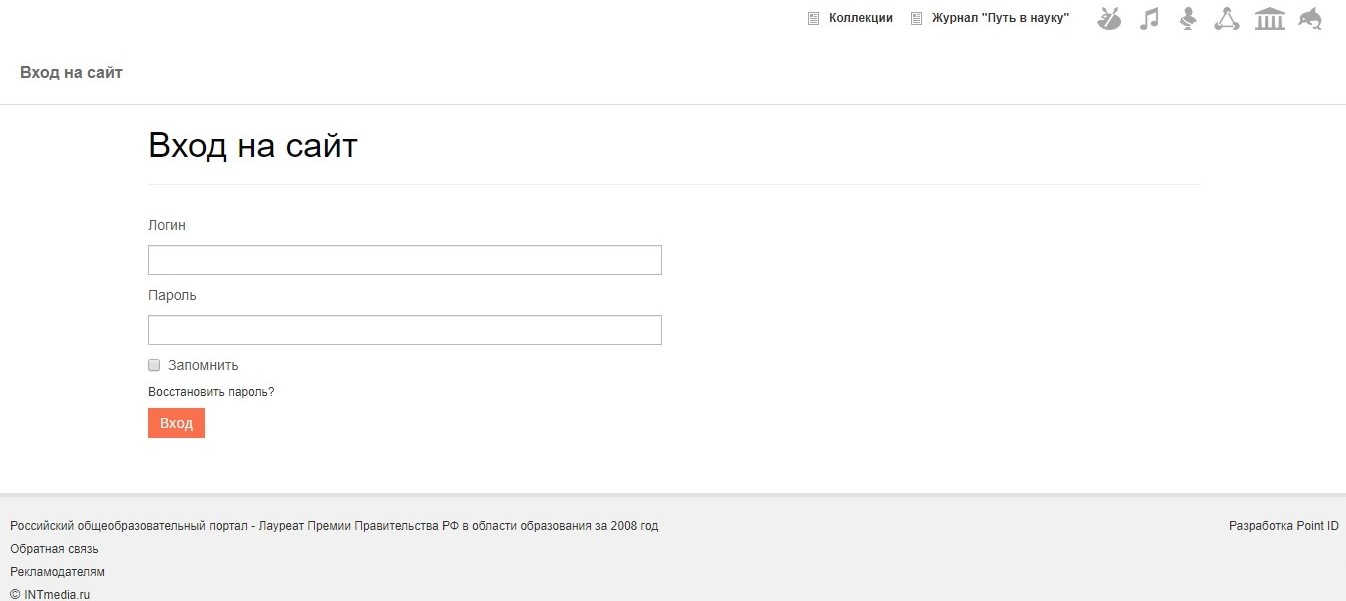Open the Обратная связь footer link
This screenshot has width=1346, height=601.
tap(54, 549)
